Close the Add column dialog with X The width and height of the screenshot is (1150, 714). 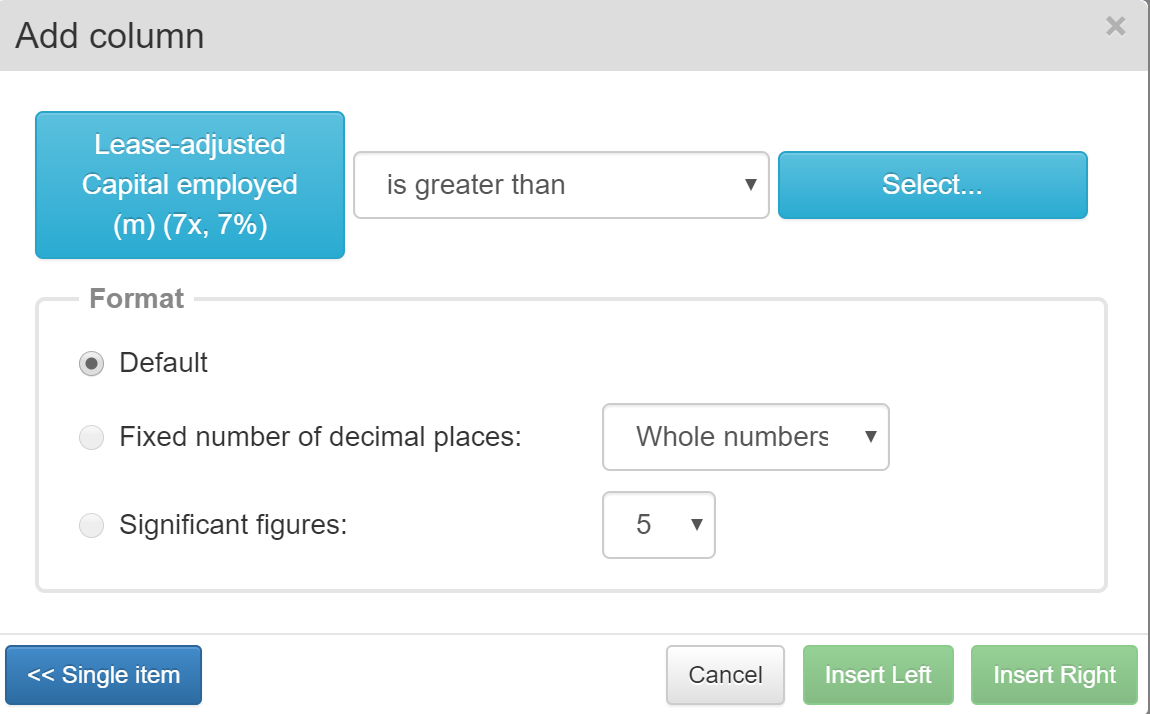coord(1116,26)
